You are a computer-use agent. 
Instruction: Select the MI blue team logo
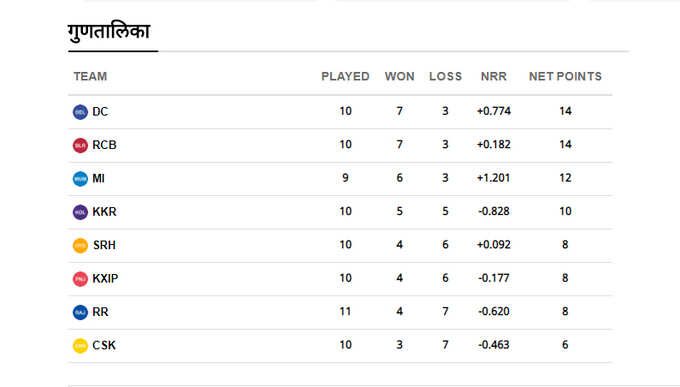pos(80,179)
